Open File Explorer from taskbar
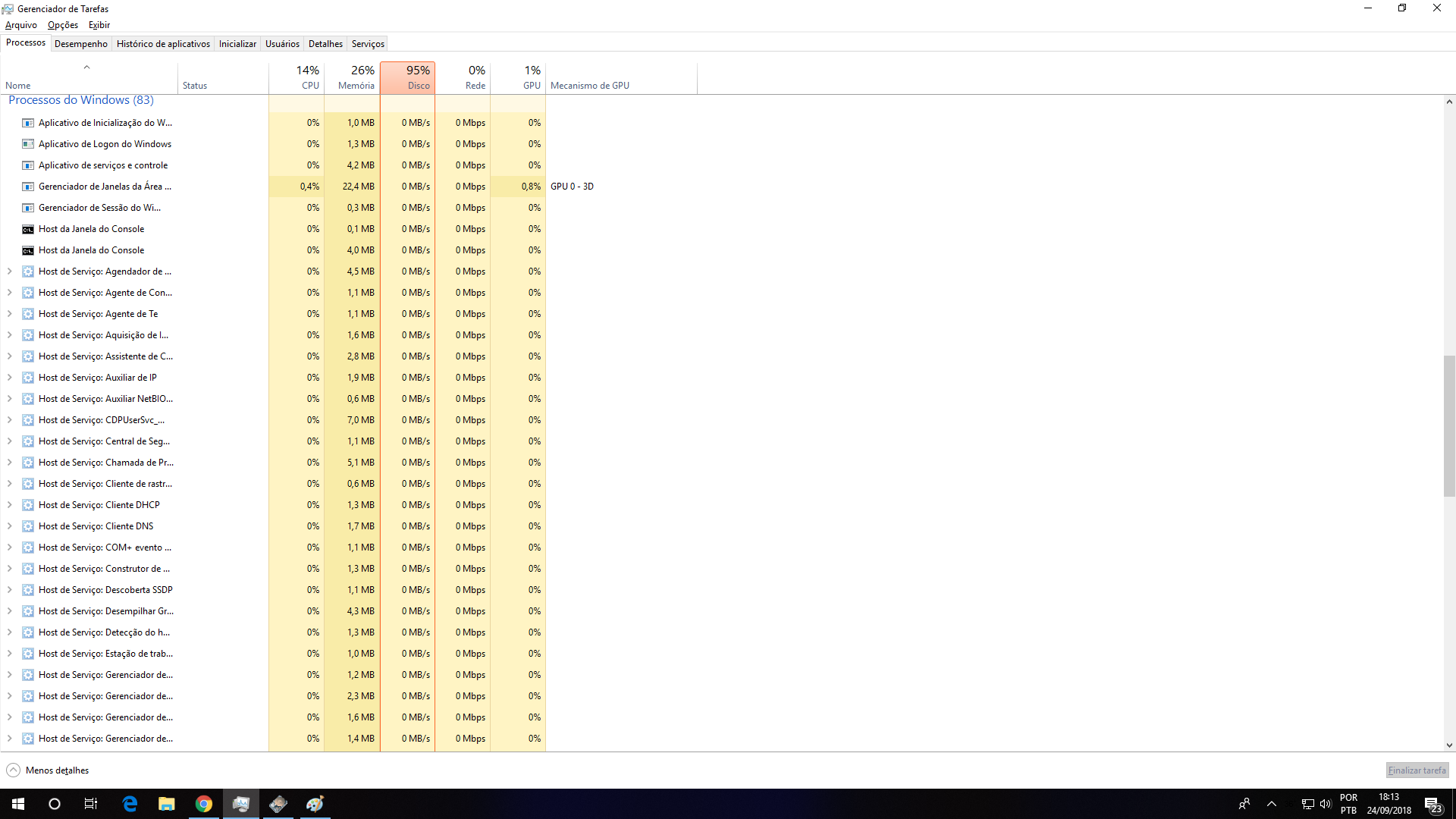Image resolution: width=1456 pixels, height=819 pixels. (x=167, y=804)
